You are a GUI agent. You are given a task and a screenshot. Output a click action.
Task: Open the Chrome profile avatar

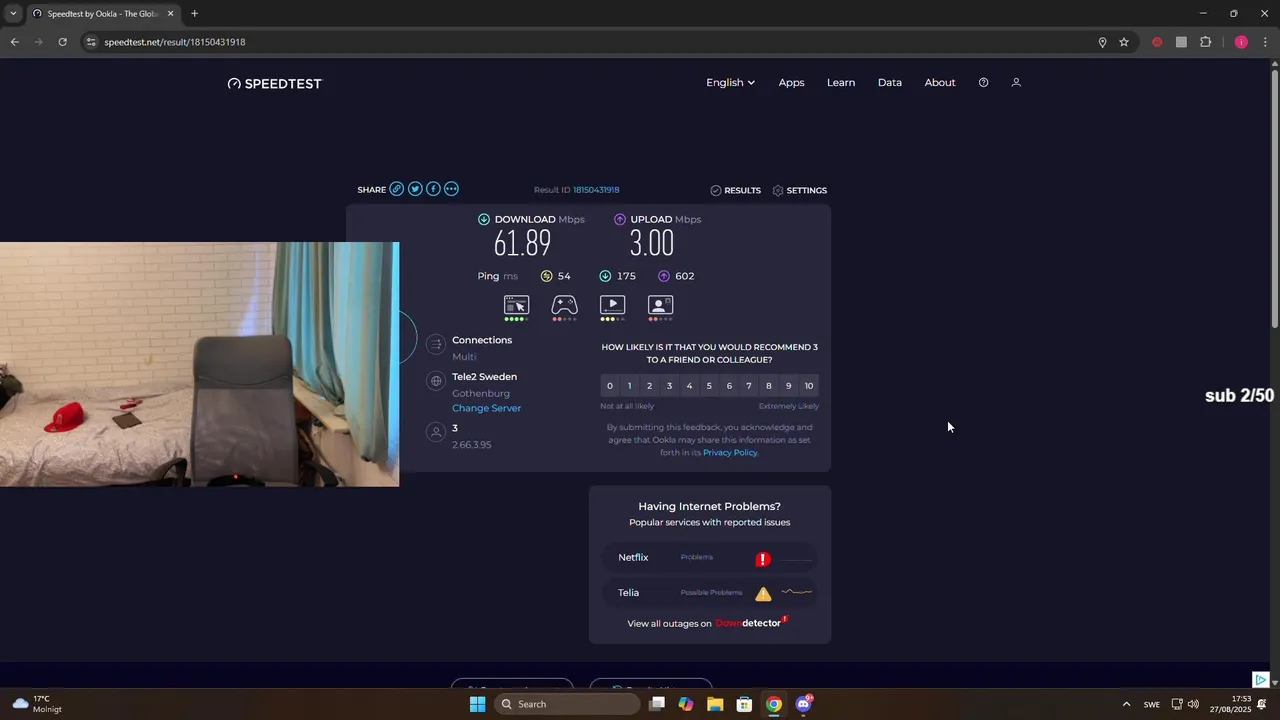(1241, 42)
